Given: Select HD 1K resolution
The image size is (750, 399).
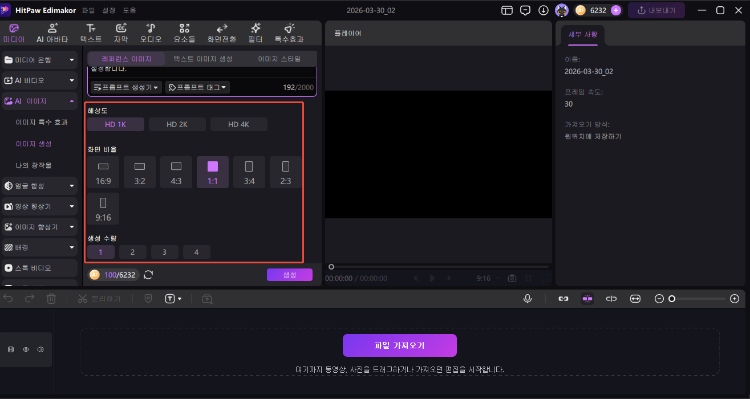Looking at the screenshot, I should tap(115, 124).
